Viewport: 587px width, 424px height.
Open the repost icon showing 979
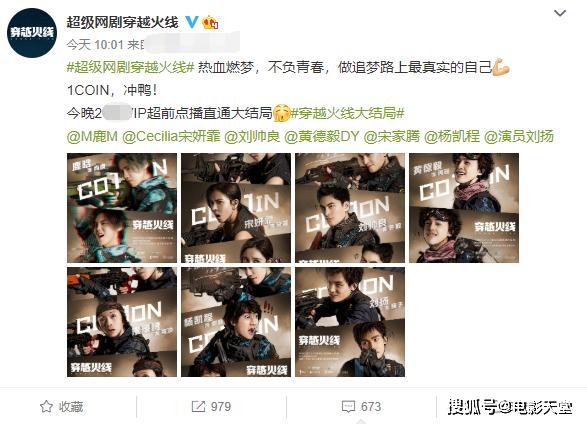tap(198, 406)
